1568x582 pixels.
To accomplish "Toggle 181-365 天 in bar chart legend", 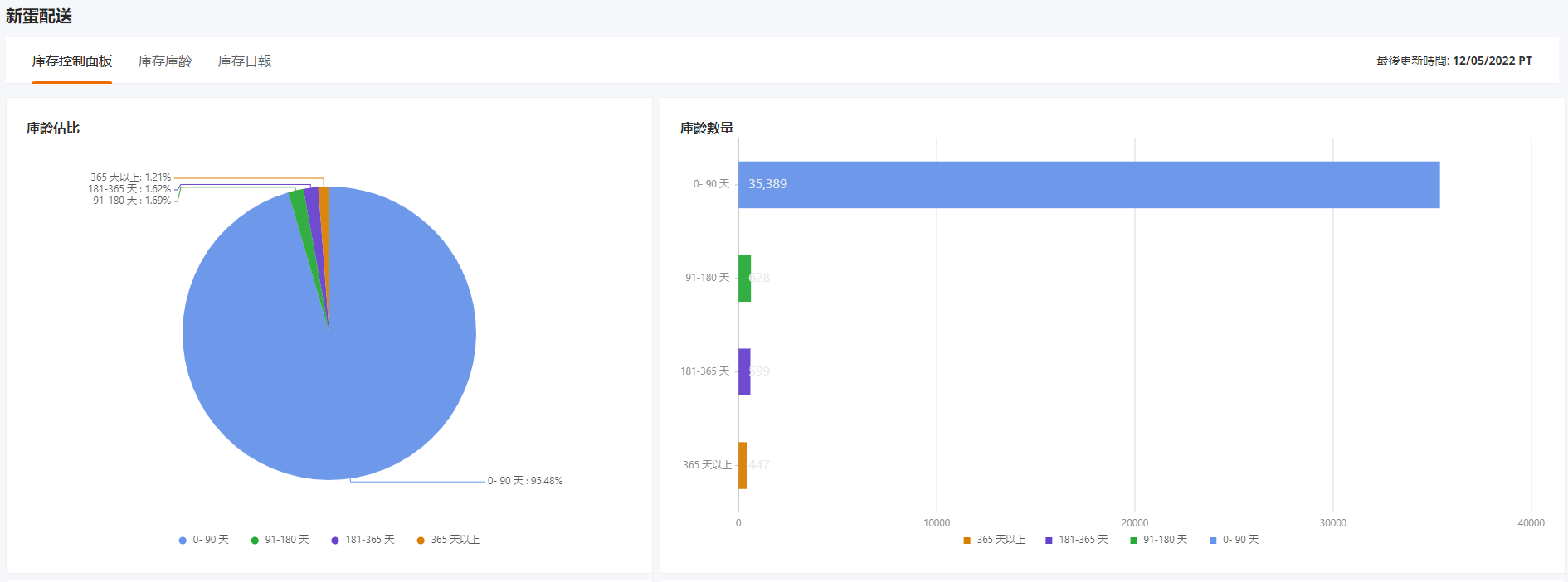I will point(1077,540).
